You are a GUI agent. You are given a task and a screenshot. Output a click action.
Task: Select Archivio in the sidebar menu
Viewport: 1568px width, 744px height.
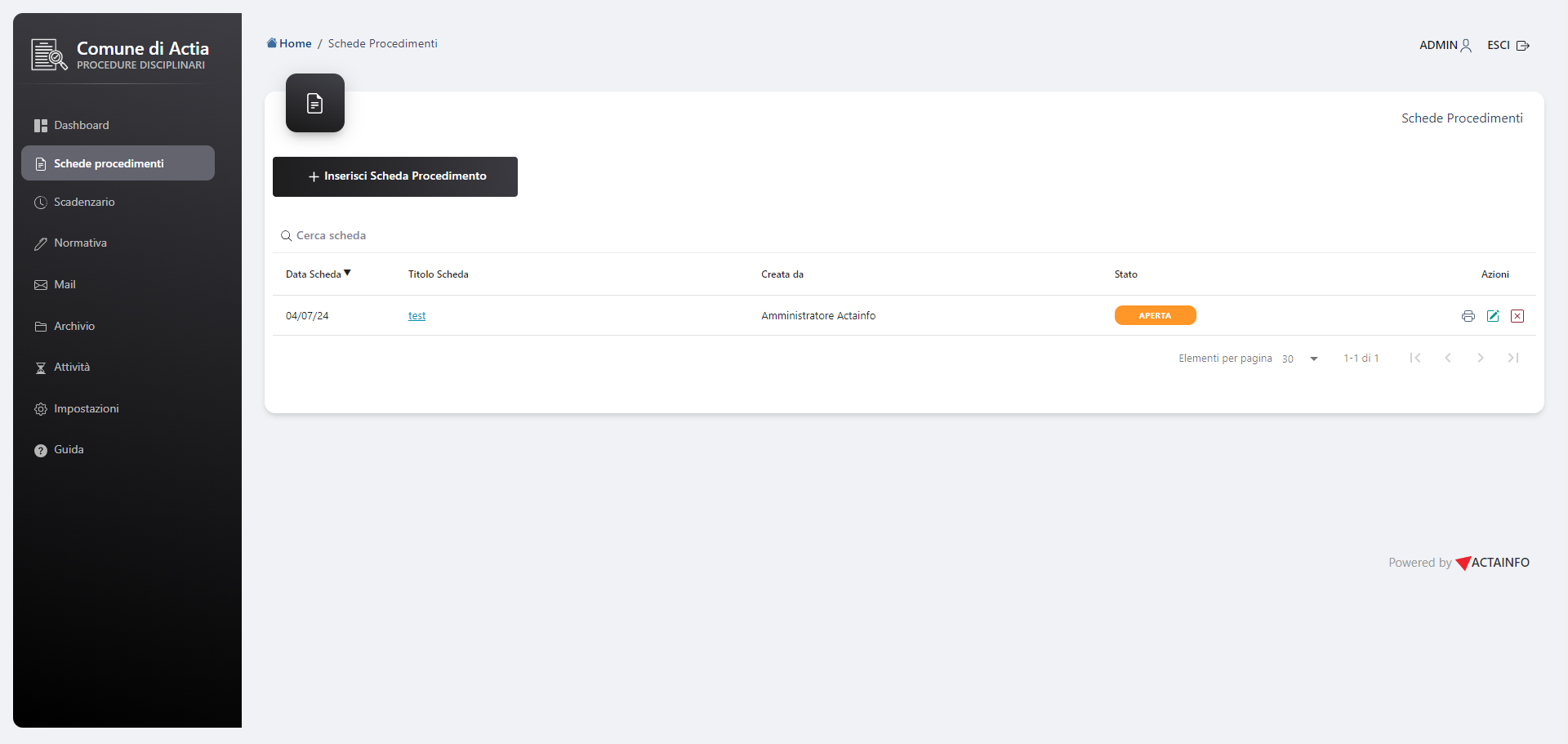(x=74, y=327)
